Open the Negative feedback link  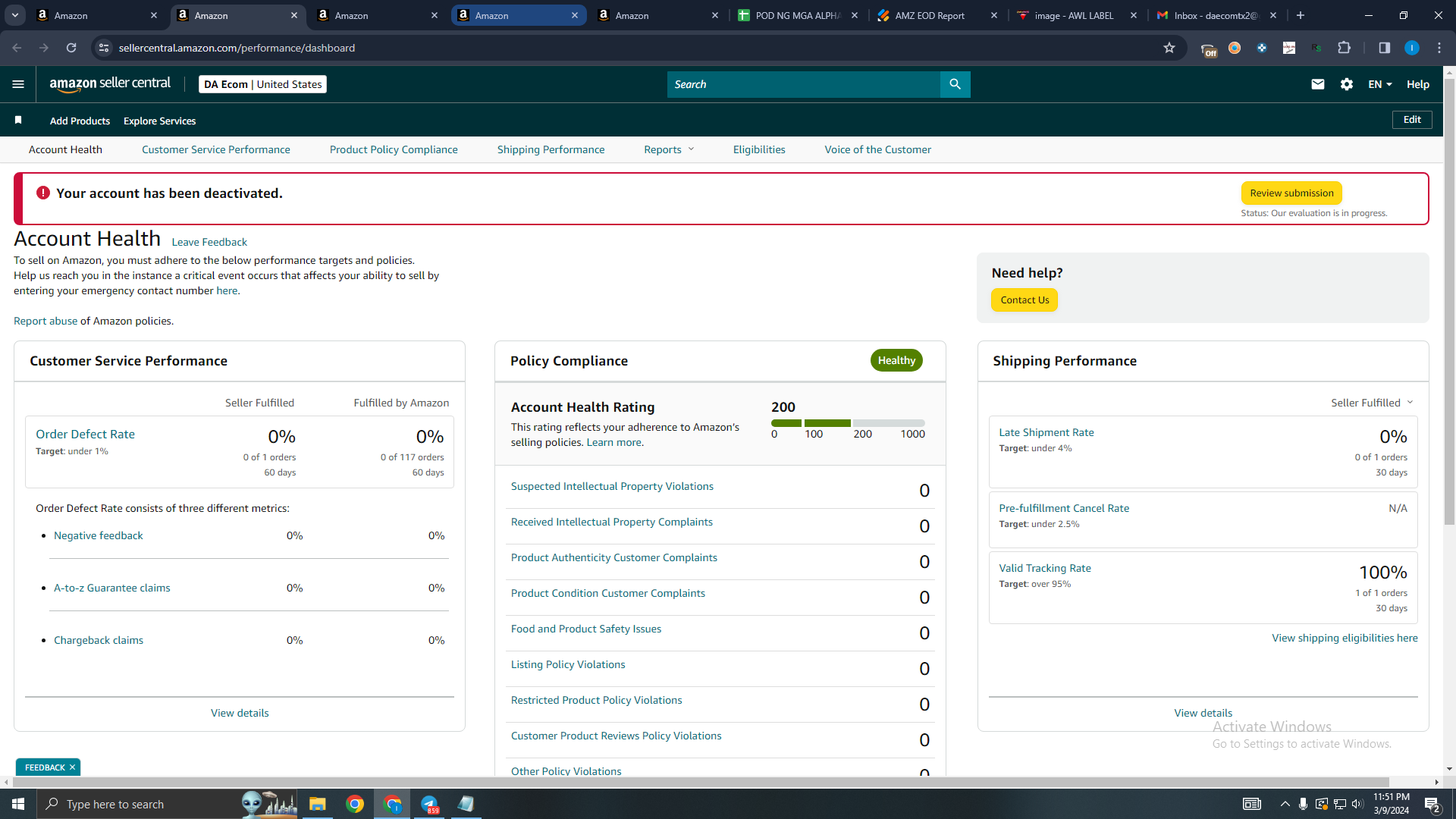click(x=99, y=535)
